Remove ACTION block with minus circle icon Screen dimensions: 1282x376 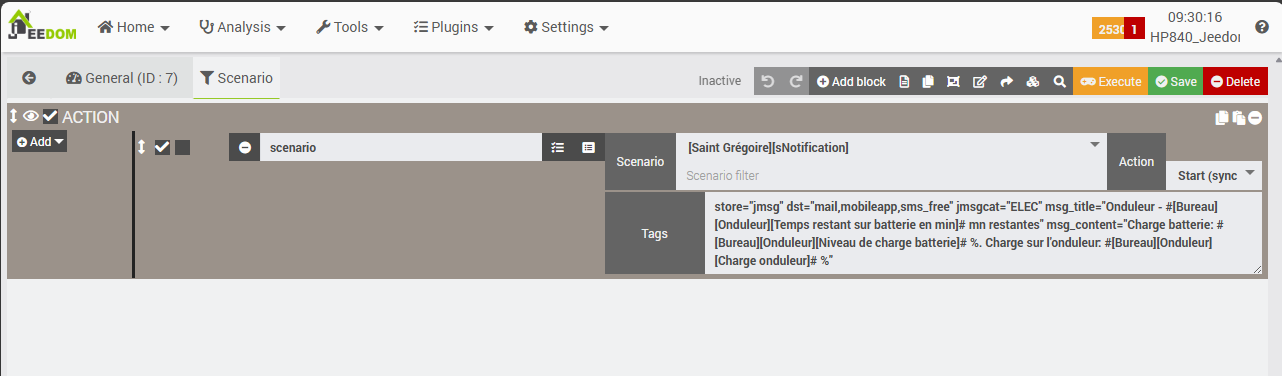point(1254,118)
